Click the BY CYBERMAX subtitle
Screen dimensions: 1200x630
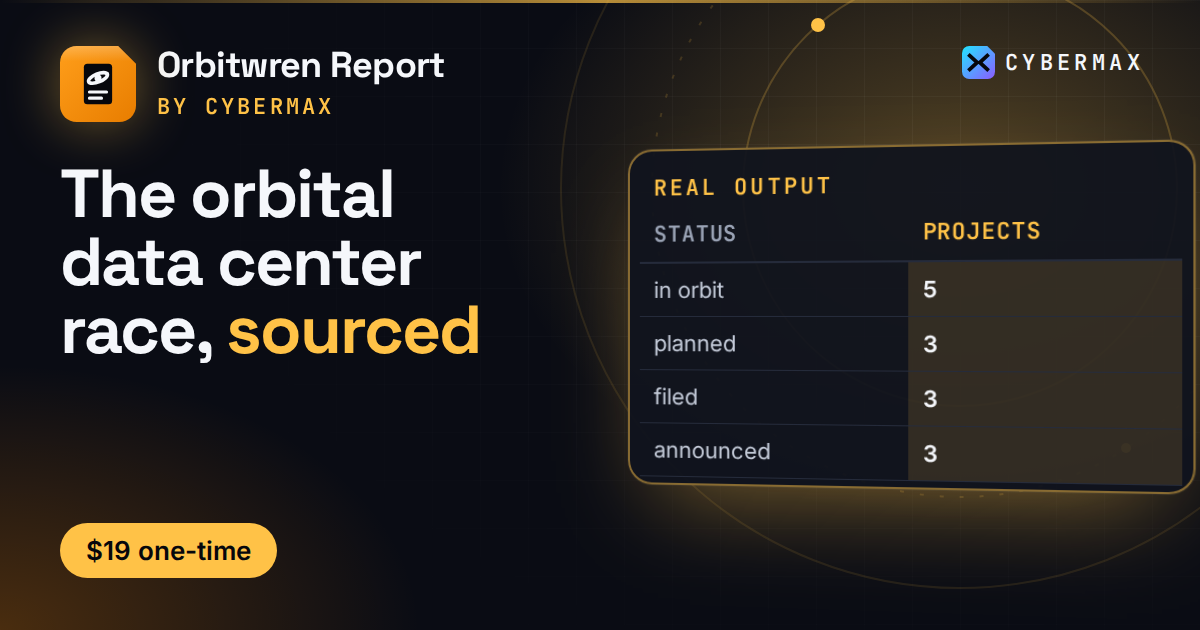pyautogui.click(x=245, y=106)
